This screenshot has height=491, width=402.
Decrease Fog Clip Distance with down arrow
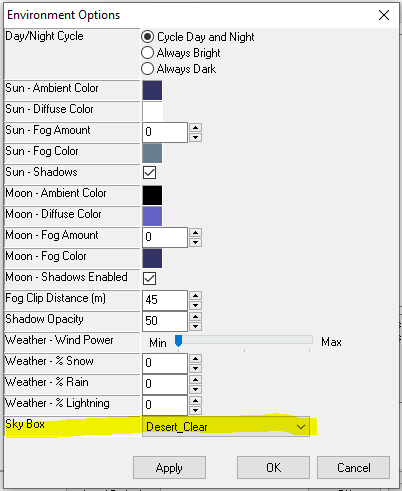[x=195, y=305]
